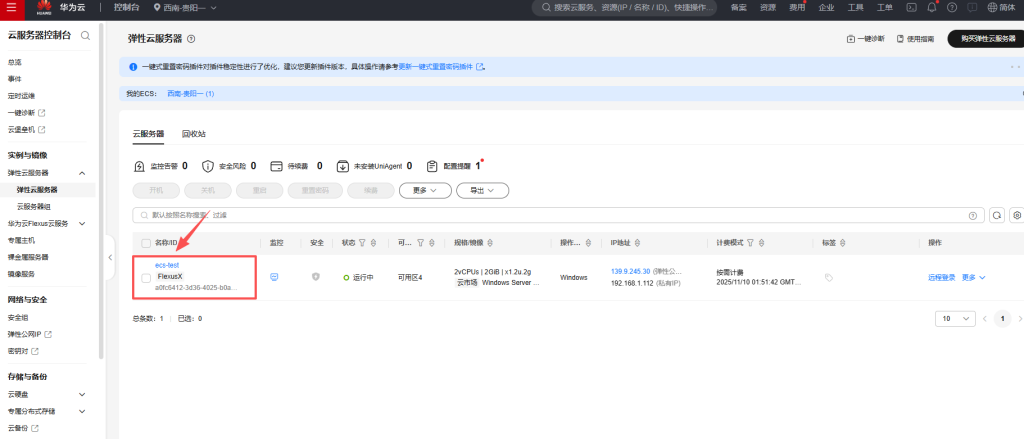
Task: Click the refresh icon beside search filter
Action: (996, 215)
